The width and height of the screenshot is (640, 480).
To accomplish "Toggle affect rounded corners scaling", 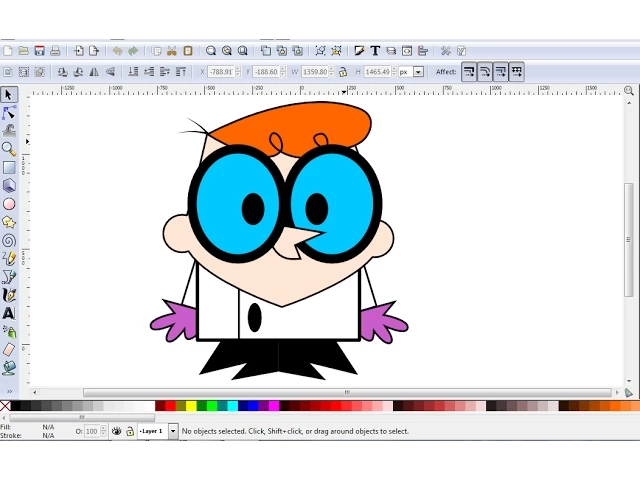I will pos(484,72).
